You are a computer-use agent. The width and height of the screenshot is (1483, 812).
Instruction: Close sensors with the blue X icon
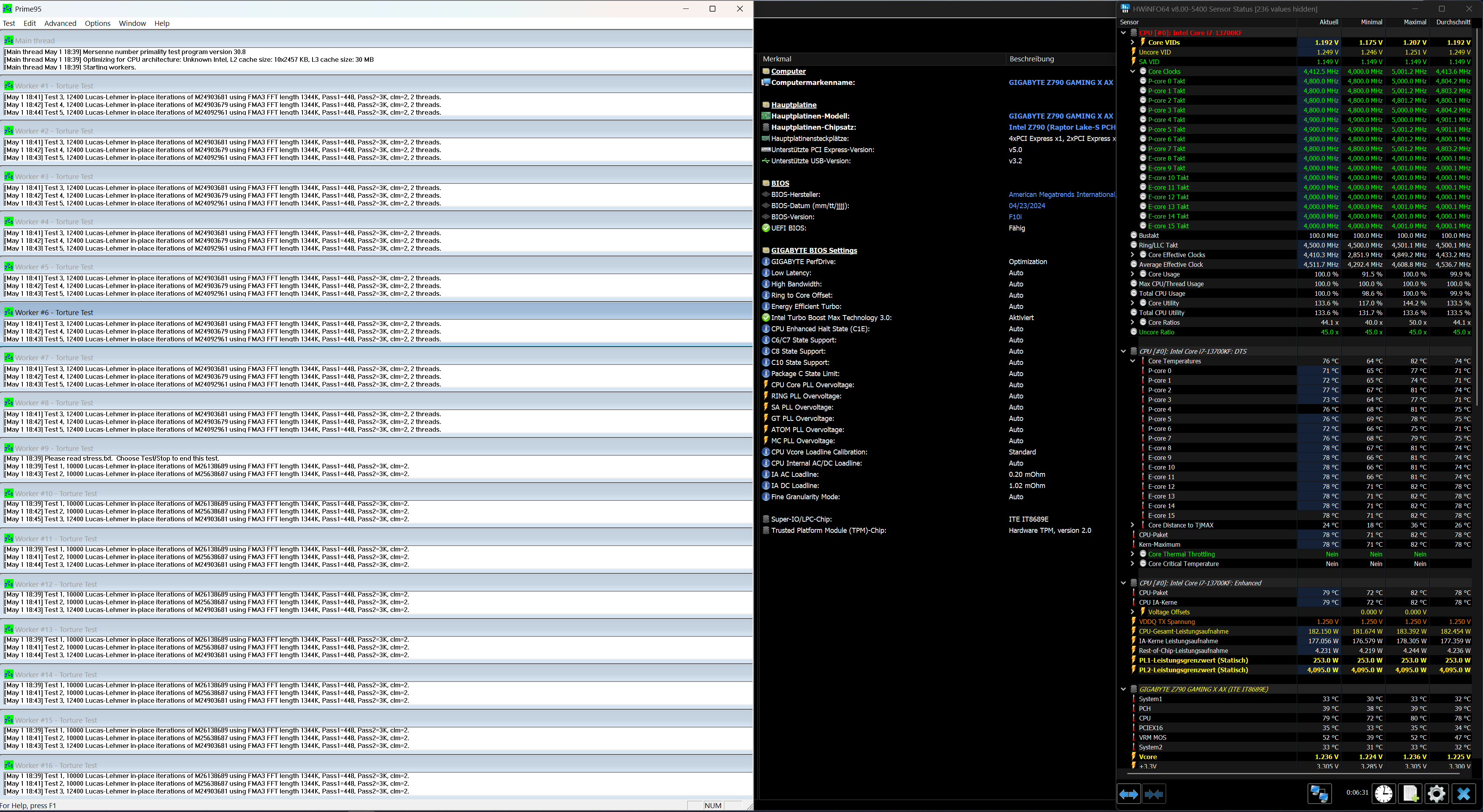click(x=1463, y=794)
